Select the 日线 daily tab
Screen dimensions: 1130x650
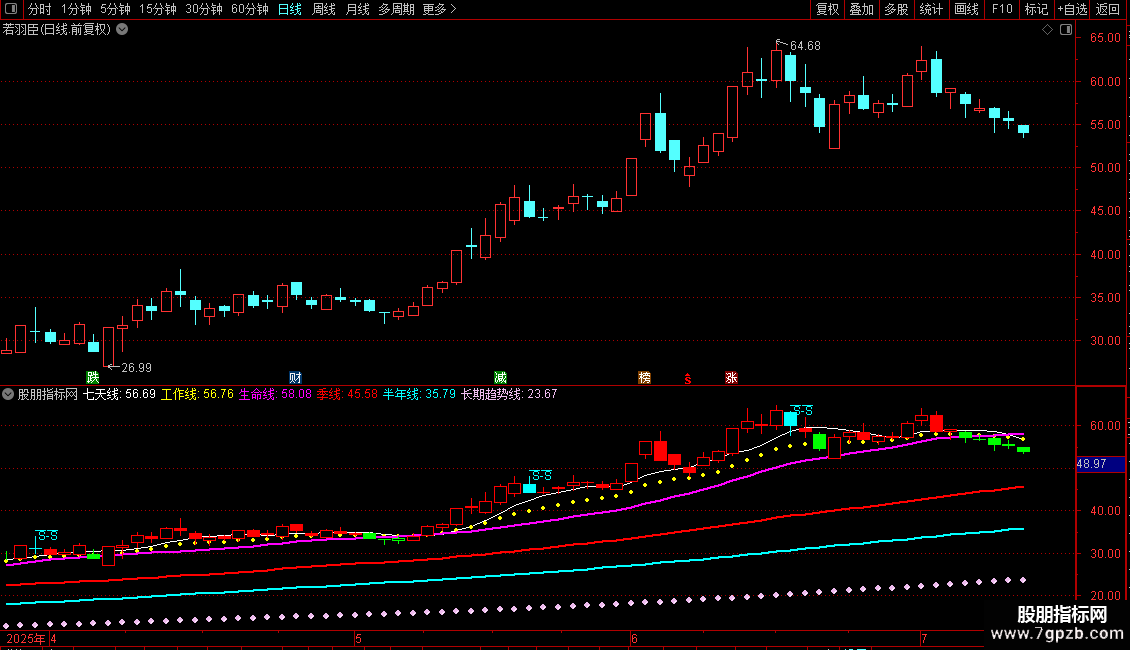click(x=290, y=9)
